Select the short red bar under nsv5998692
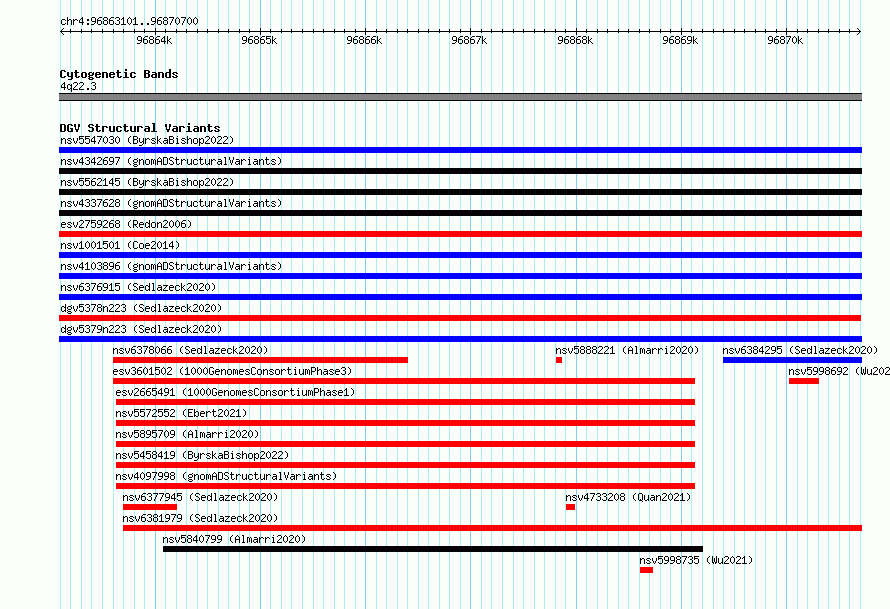Screen dimensions: 890x609 click(804, 381)
